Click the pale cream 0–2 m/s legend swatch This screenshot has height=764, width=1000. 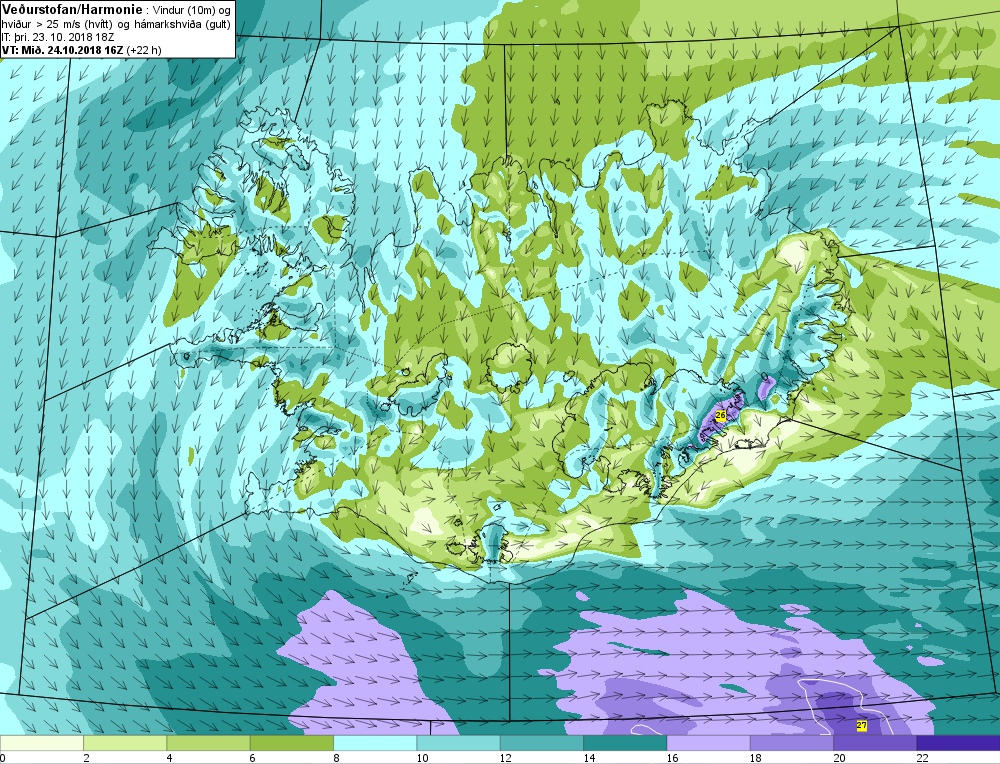(41, 743)
